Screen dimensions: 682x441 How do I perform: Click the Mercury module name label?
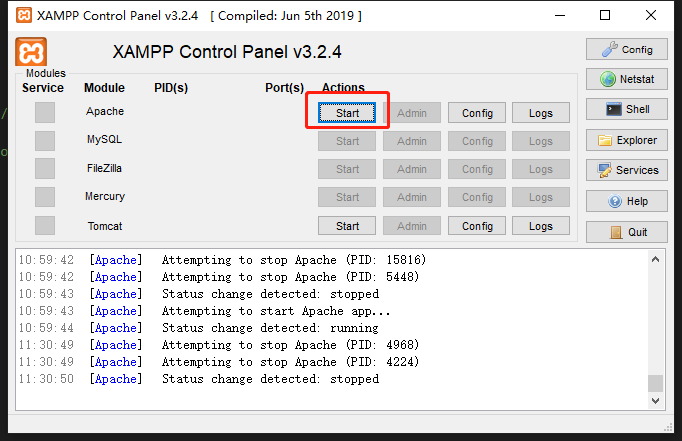click(105, 196)
